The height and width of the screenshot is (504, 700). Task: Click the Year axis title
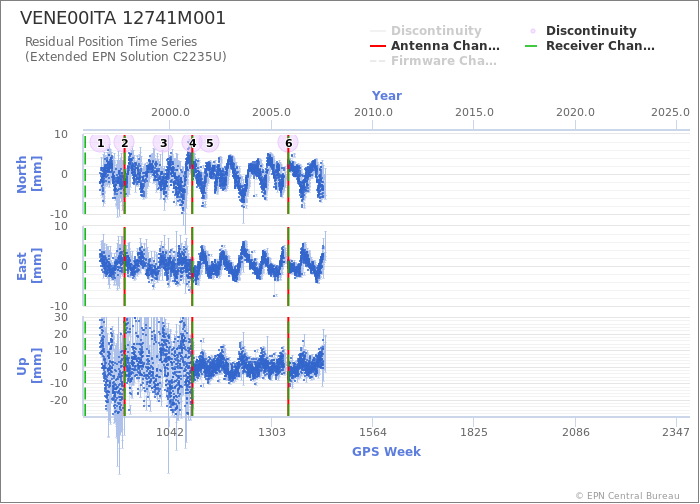point(387,96)
